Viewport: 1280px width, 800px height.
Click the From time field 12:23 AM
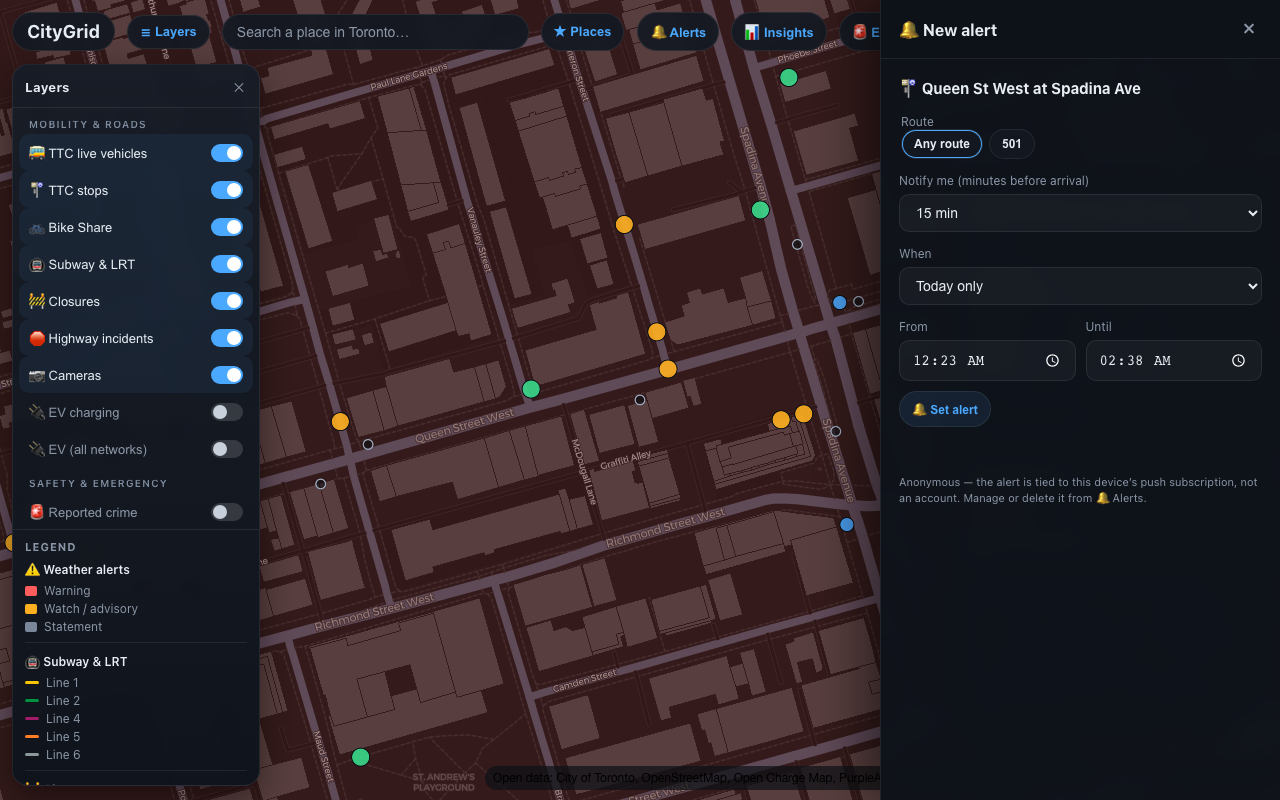click(x=987, y=361)
